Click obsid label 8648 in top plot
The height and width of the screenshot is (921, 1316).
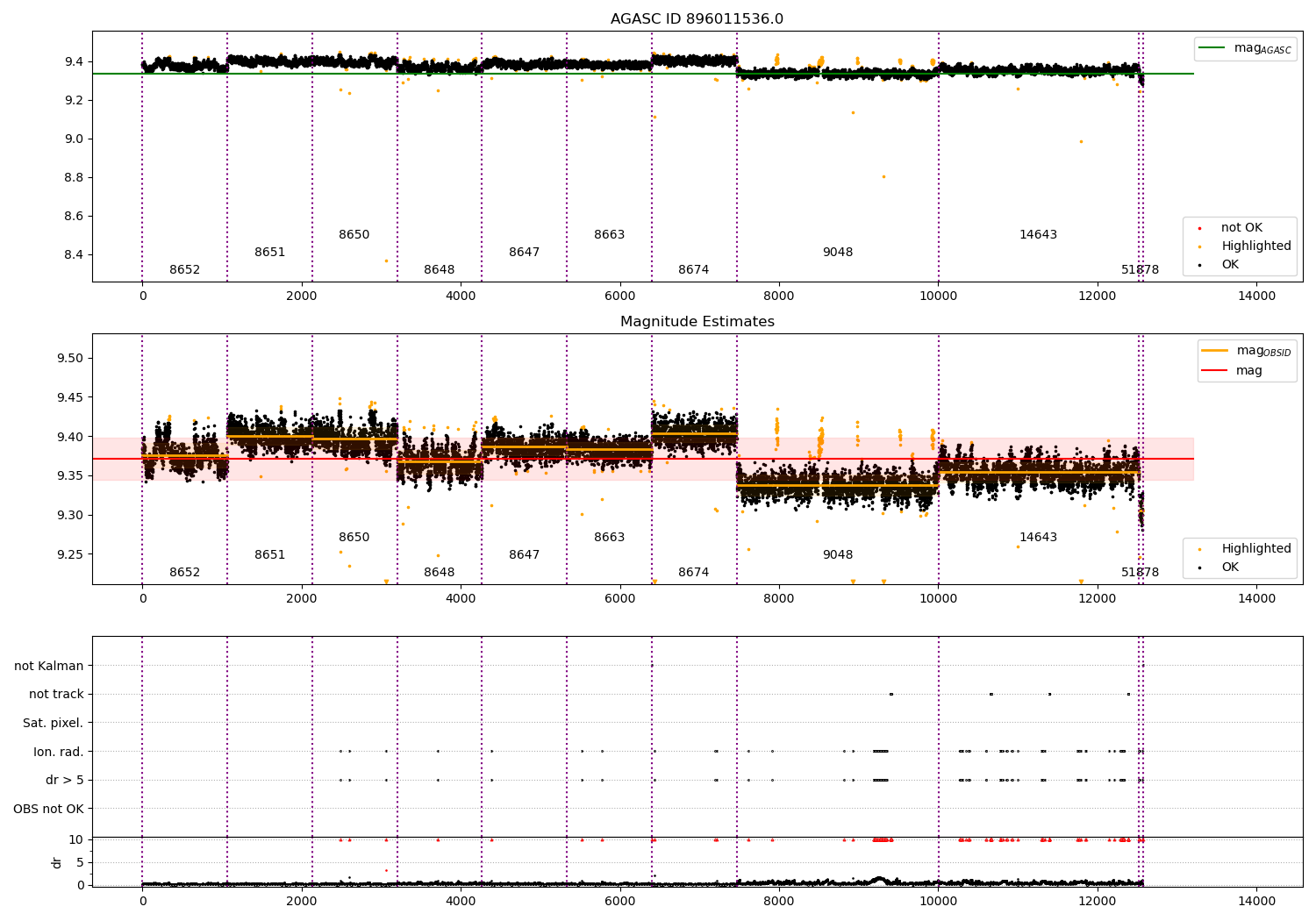click(x=440, y=270)
